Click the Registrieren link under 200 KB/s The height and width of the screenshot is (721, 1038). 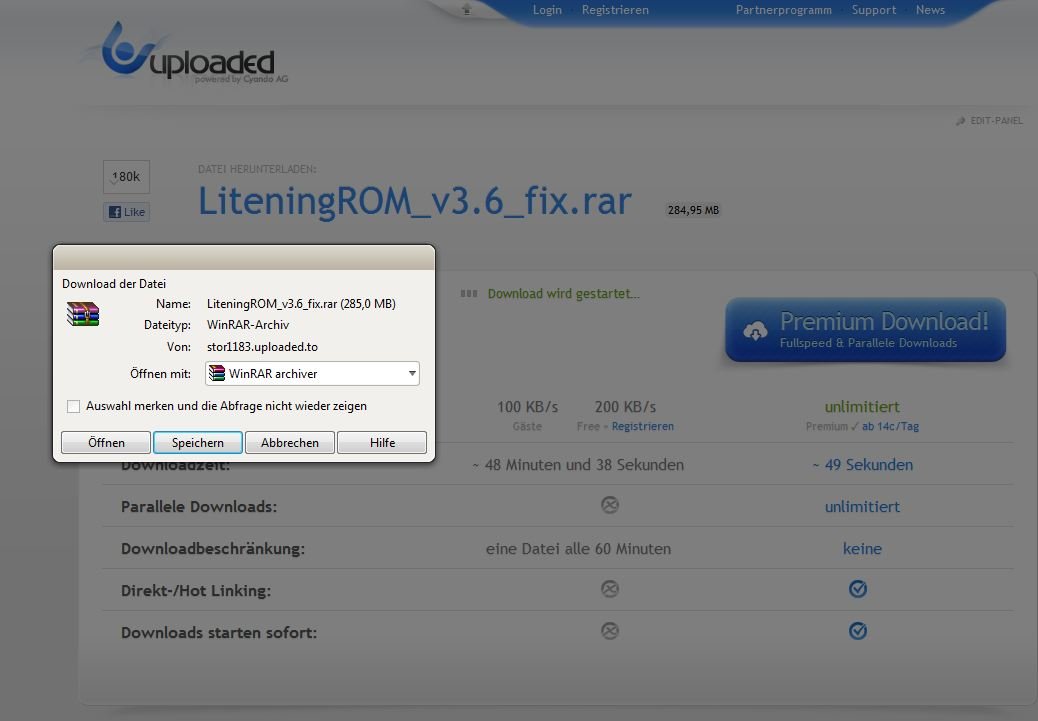point(643,426)
